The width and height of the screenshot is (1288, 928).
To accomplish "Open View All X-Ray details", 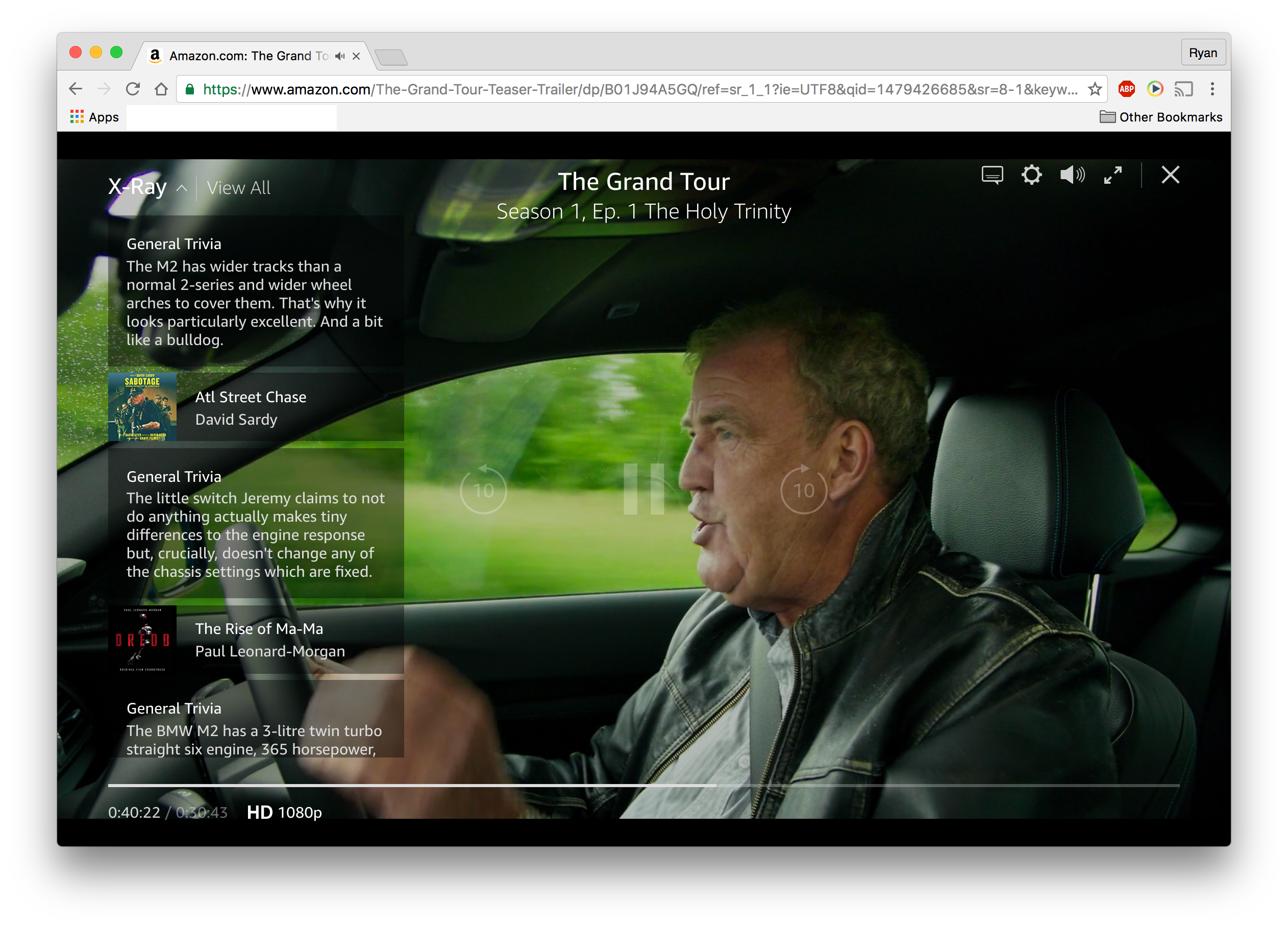I will tap(238, 188).
